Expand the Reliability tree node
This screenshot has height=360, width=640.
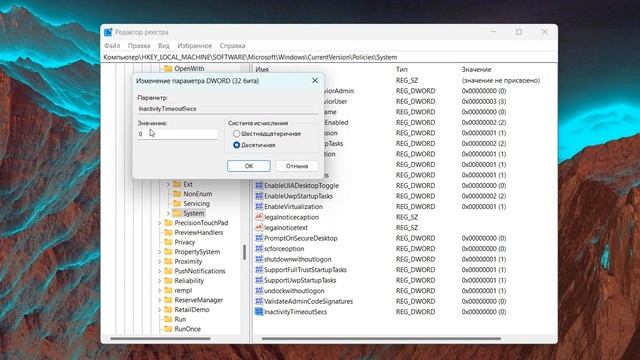point(159,281)
